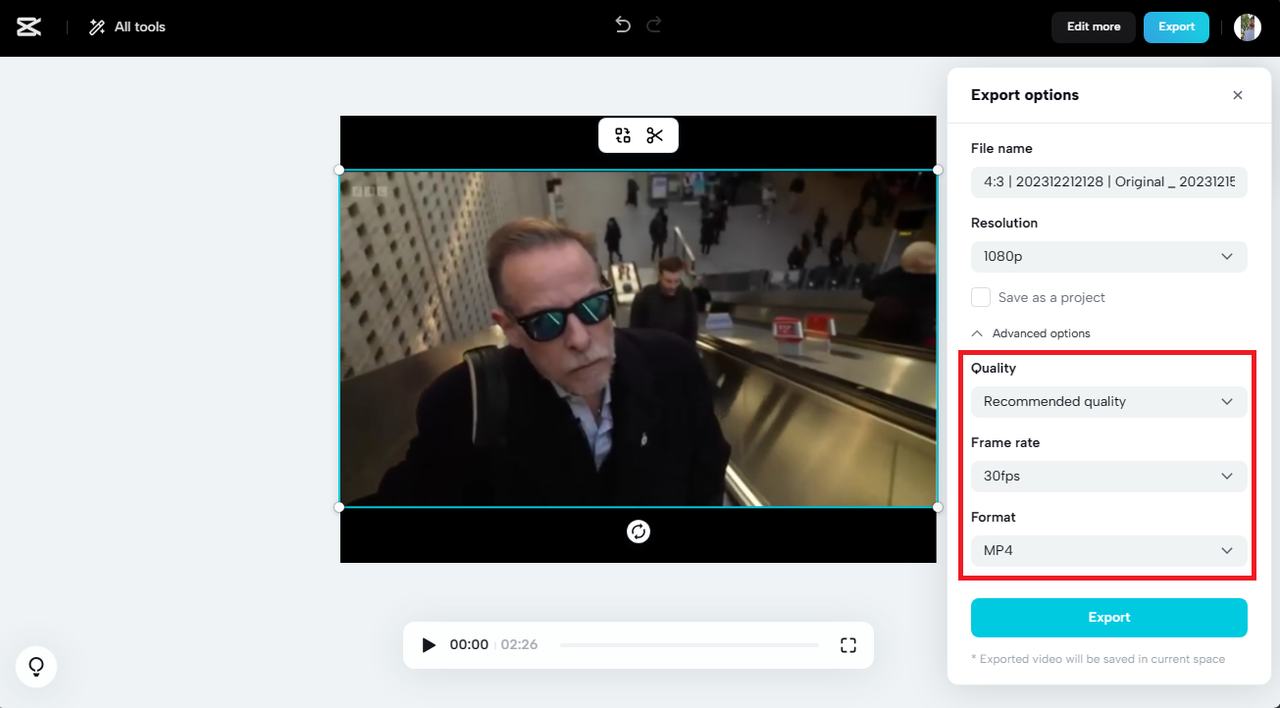Click the lightbulb tips icon
The image size is (1280, 708).
pos(36,666)
